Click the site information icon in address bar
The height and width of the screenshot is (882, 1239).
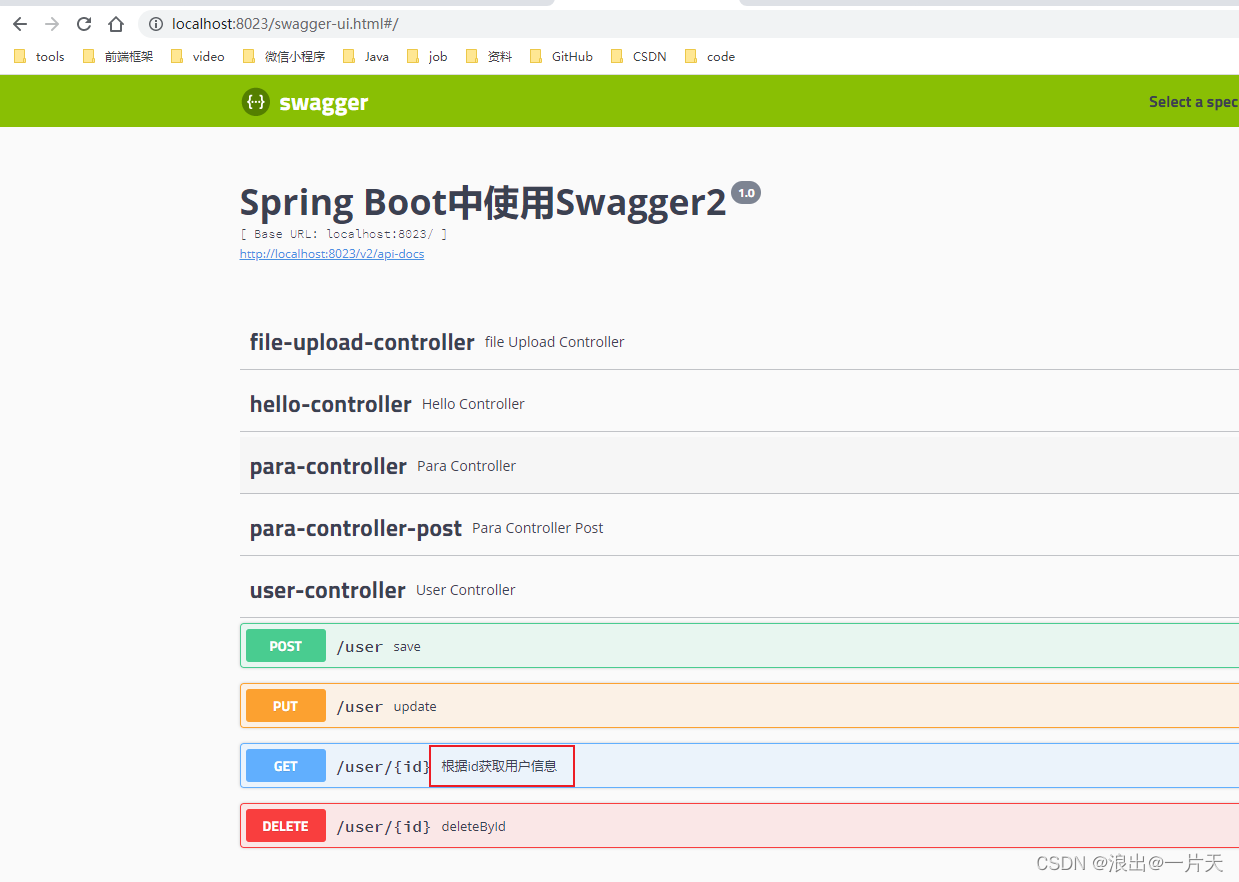pos(155,23)
